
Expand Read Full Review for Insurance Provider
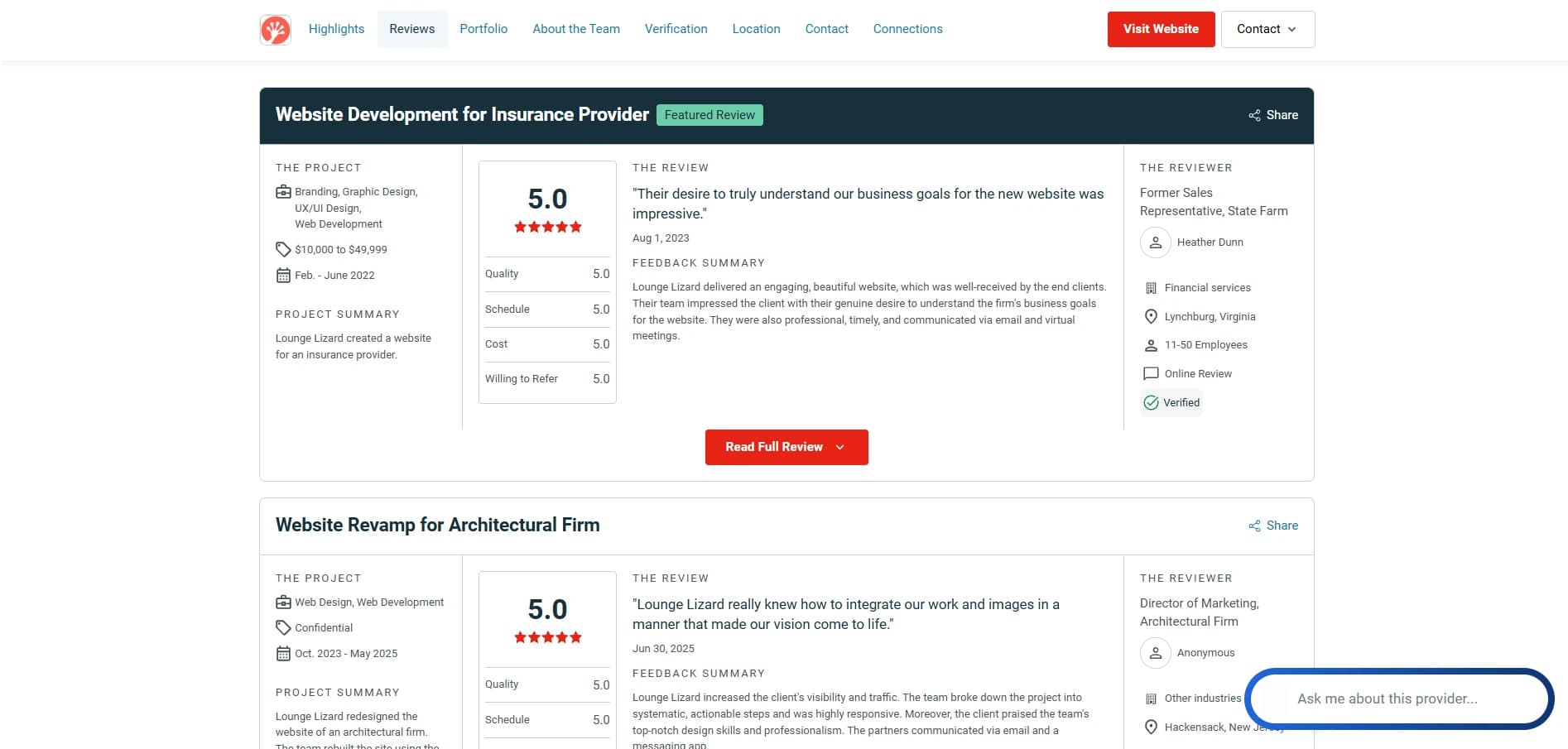click(x=786, y=447)
